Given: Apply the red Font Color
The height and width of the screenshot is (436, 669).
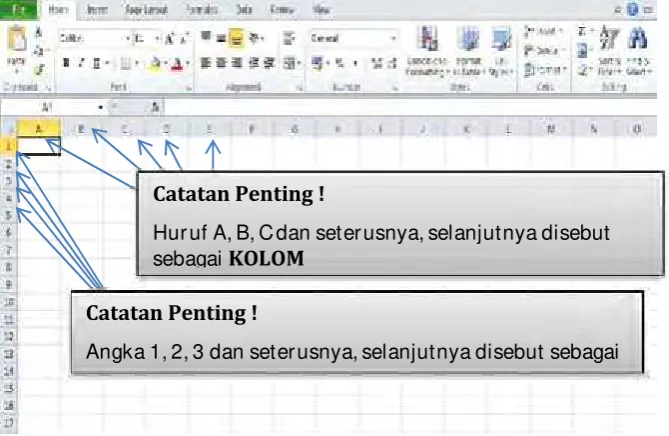Looking at the screenshot, I should point(177,64).
